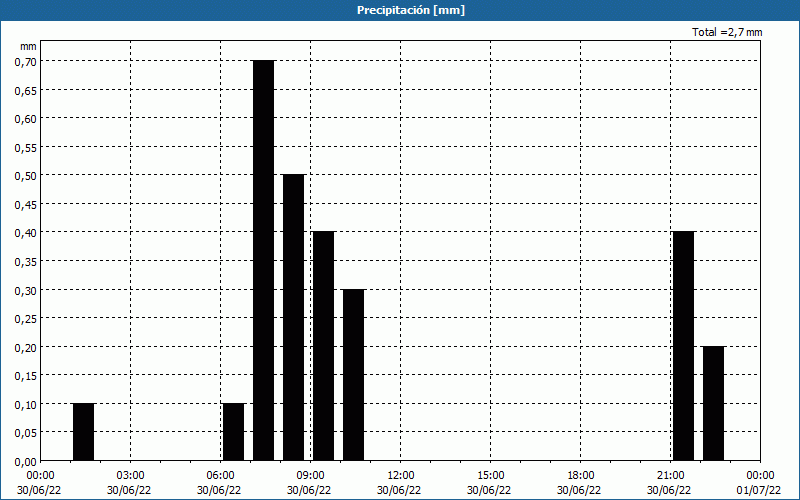Click the 0,55 y-axis label
800x500 pixels.
(26, 147)
